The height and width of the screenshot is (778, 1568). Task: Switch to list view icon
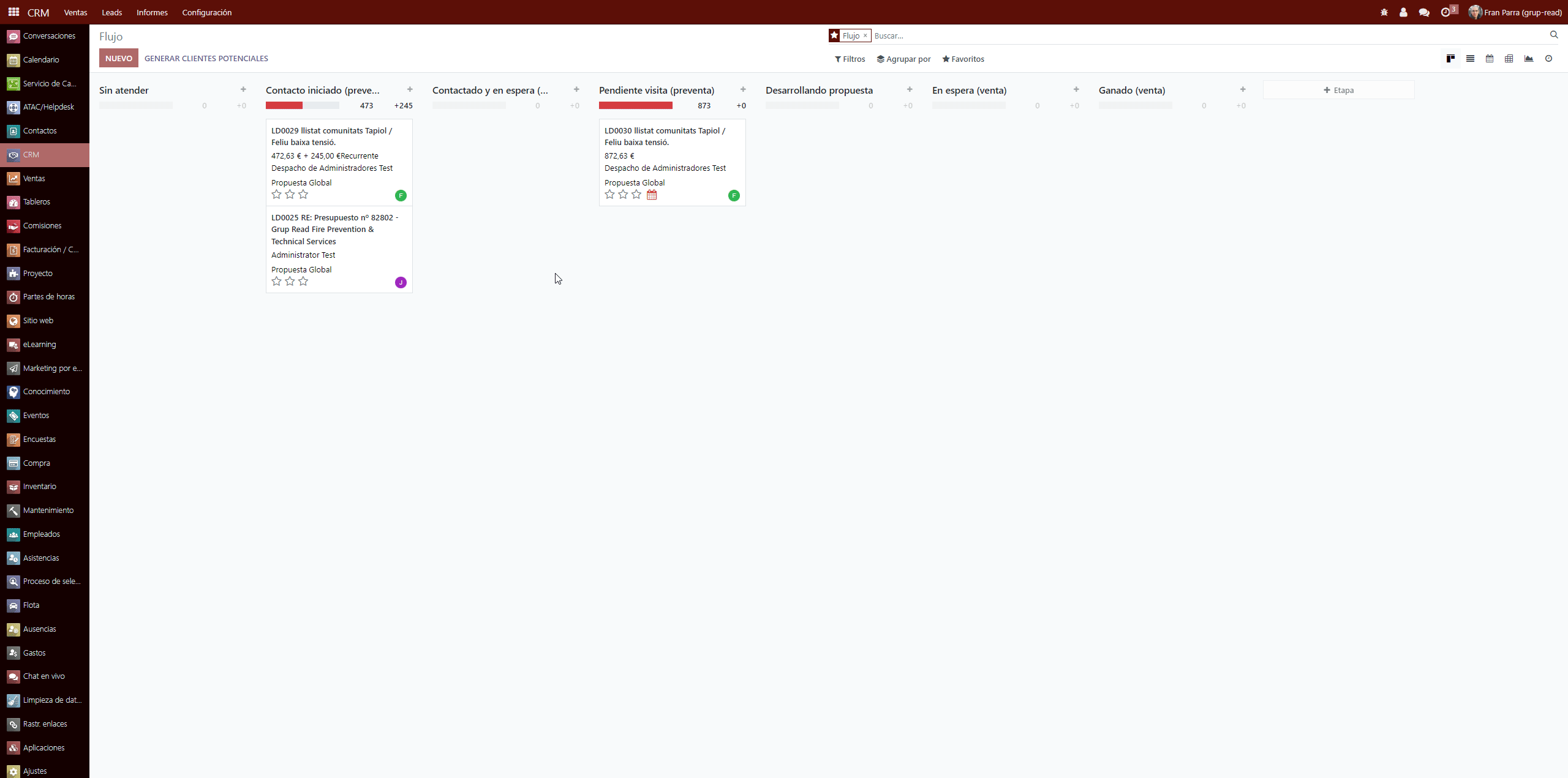tap(1470, 59)
